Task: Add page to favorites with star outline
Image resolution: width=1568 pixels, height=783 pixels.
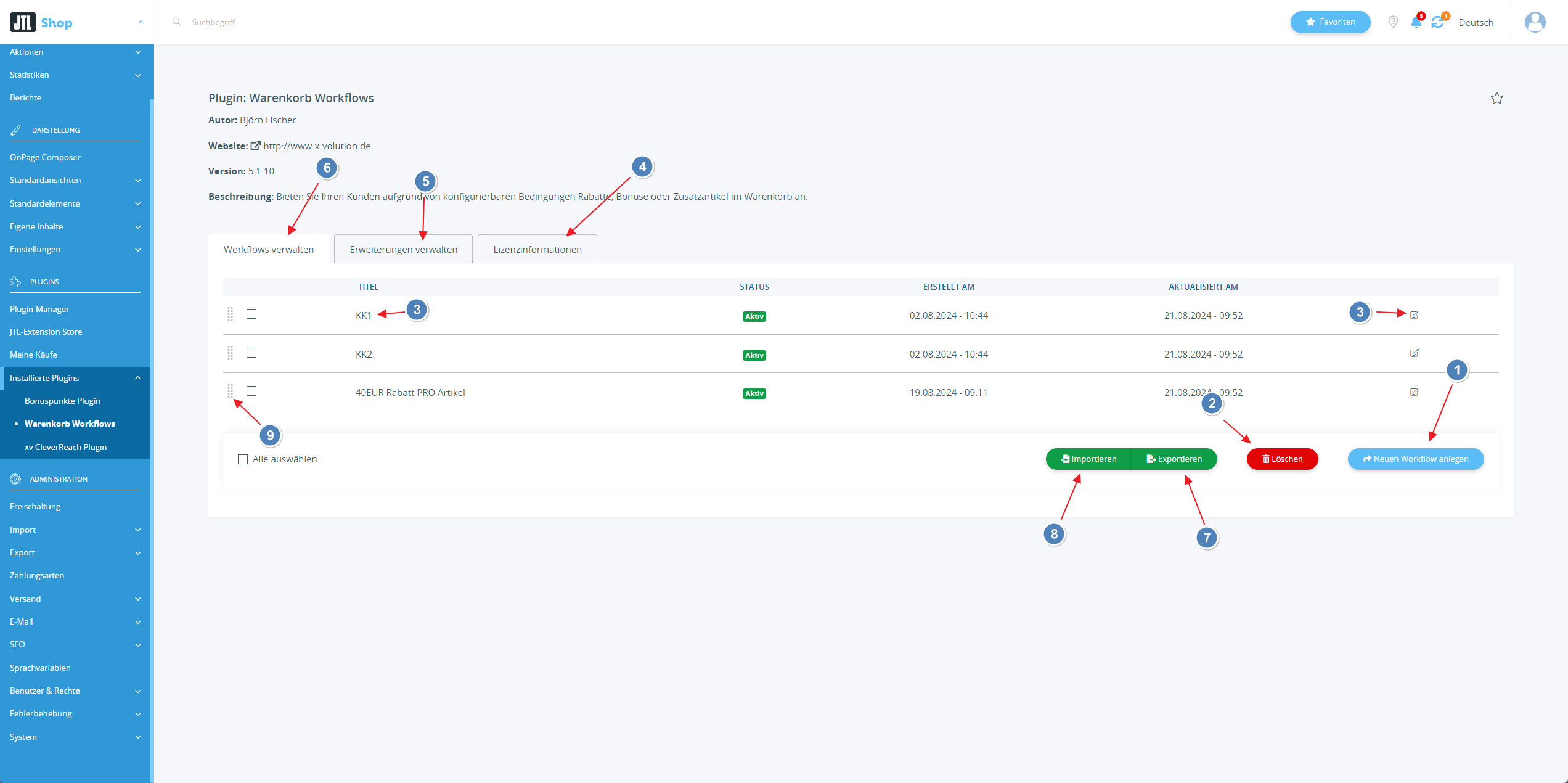Action: (x=1497, y=98)
